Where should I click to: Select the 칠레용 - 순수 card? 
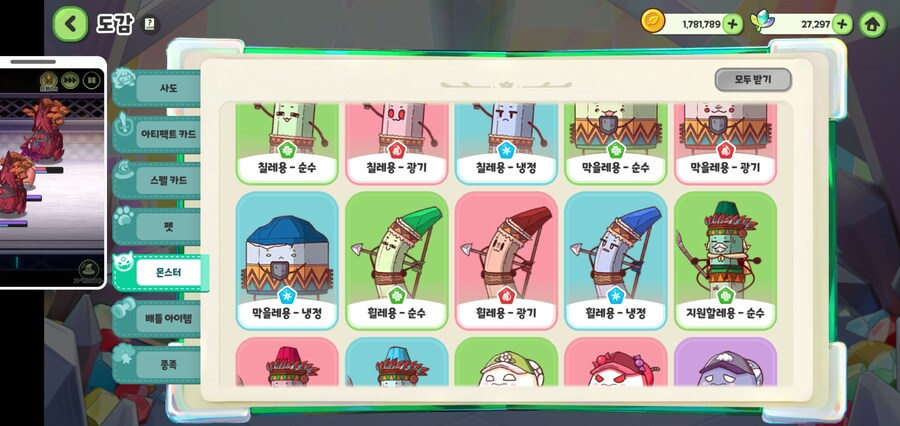pyautogui.click(x=287, y=144)
